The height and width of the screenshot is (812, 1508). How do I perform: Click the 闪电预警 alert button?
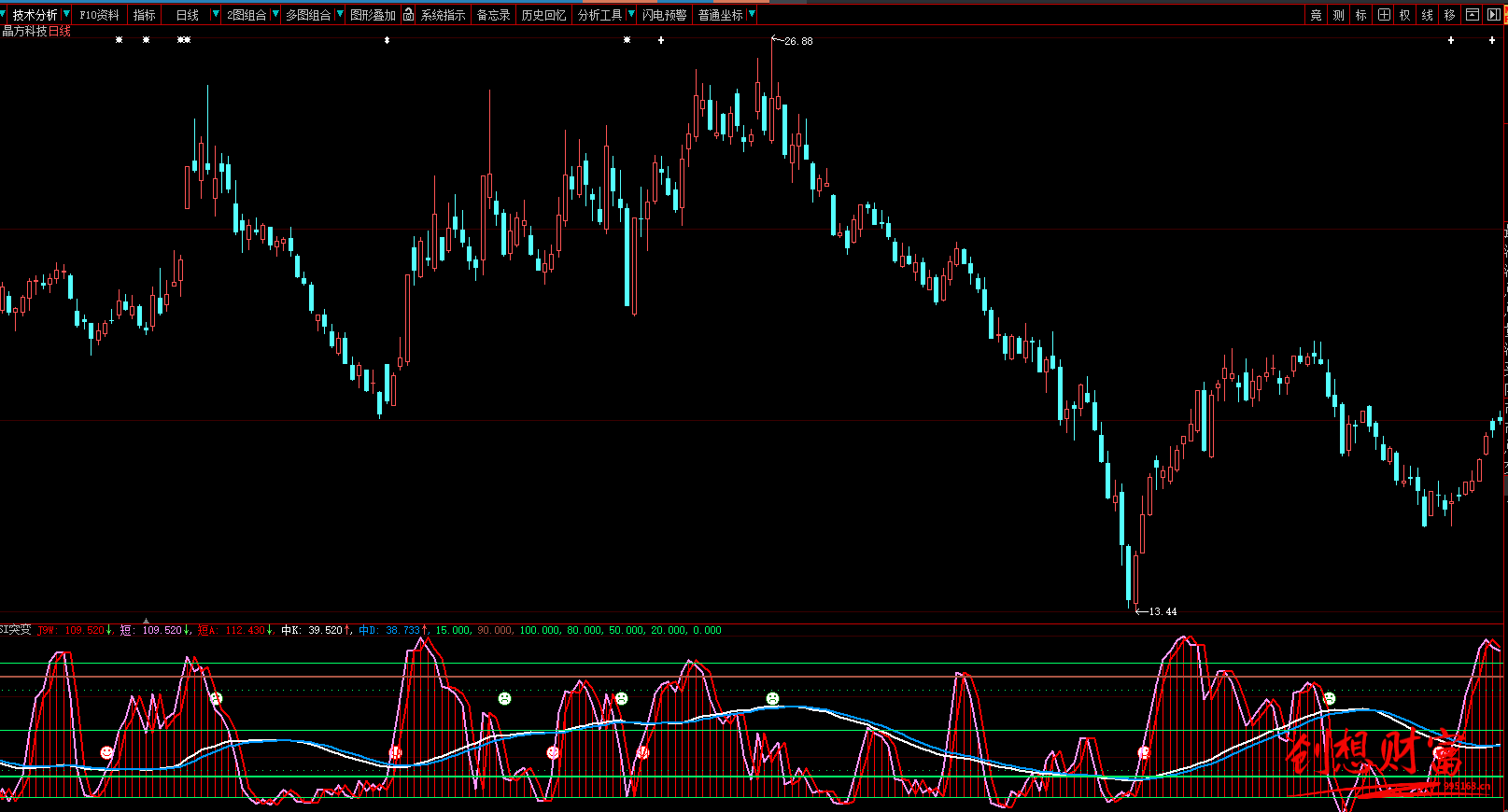pyautogui.click(x=664, y=15)
